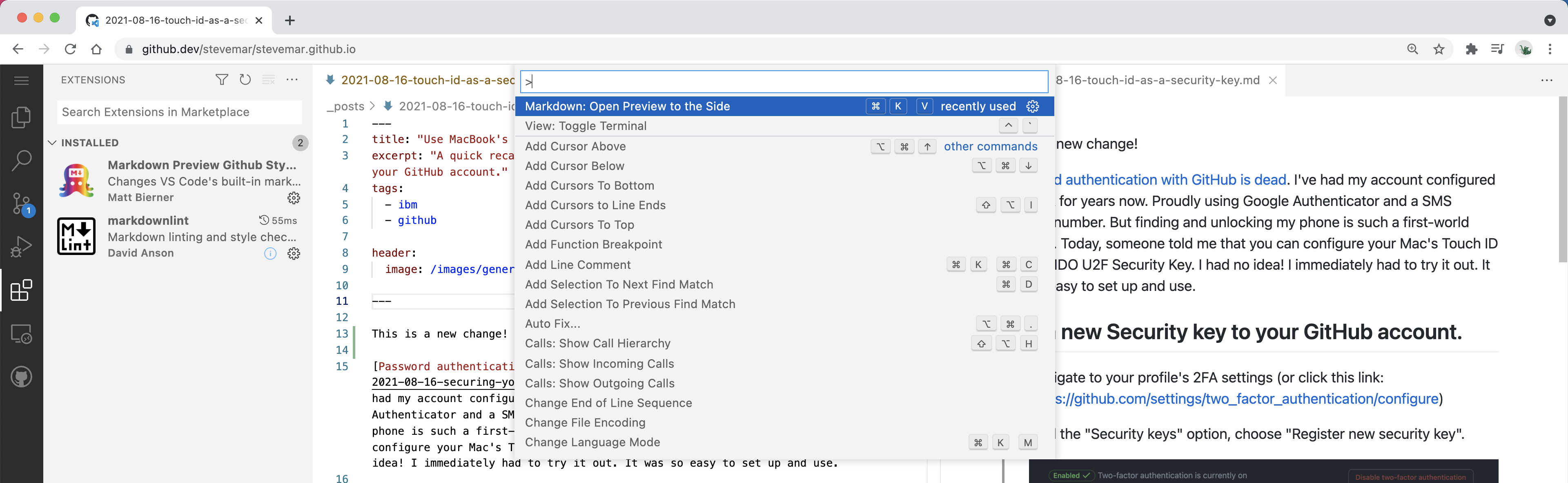The image size is (1568, 483).
Task: Click _posts breadcrumb folder
Action: 345,106
